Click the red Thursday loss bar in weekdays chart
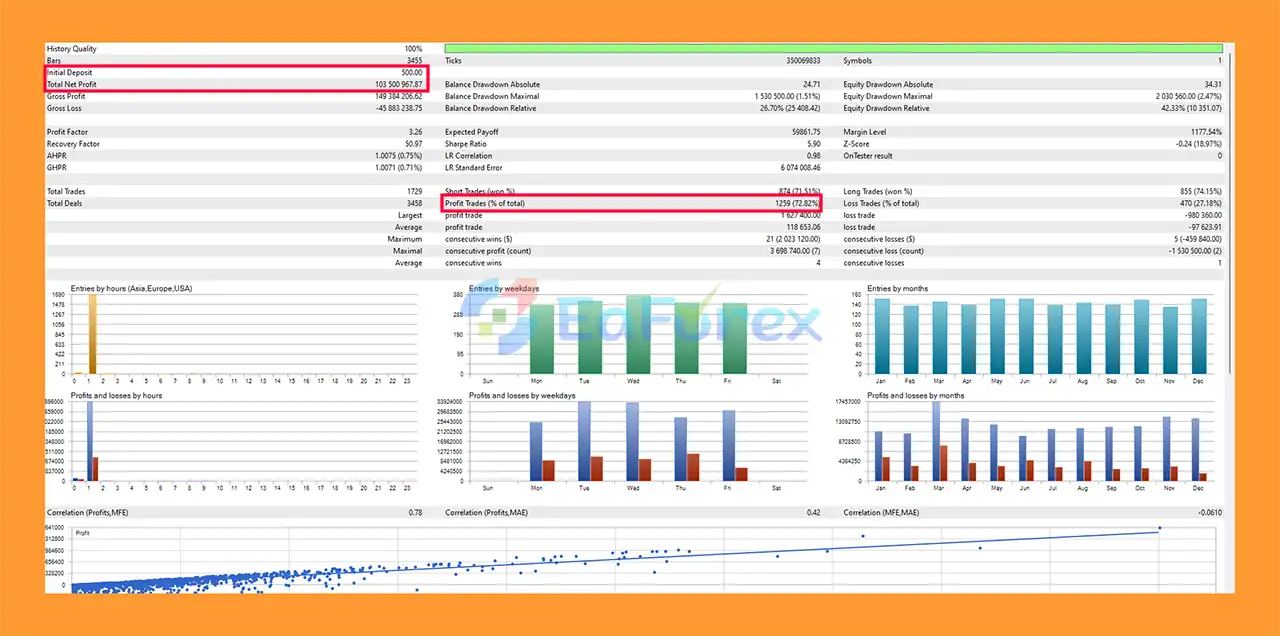 coord(693,468)
